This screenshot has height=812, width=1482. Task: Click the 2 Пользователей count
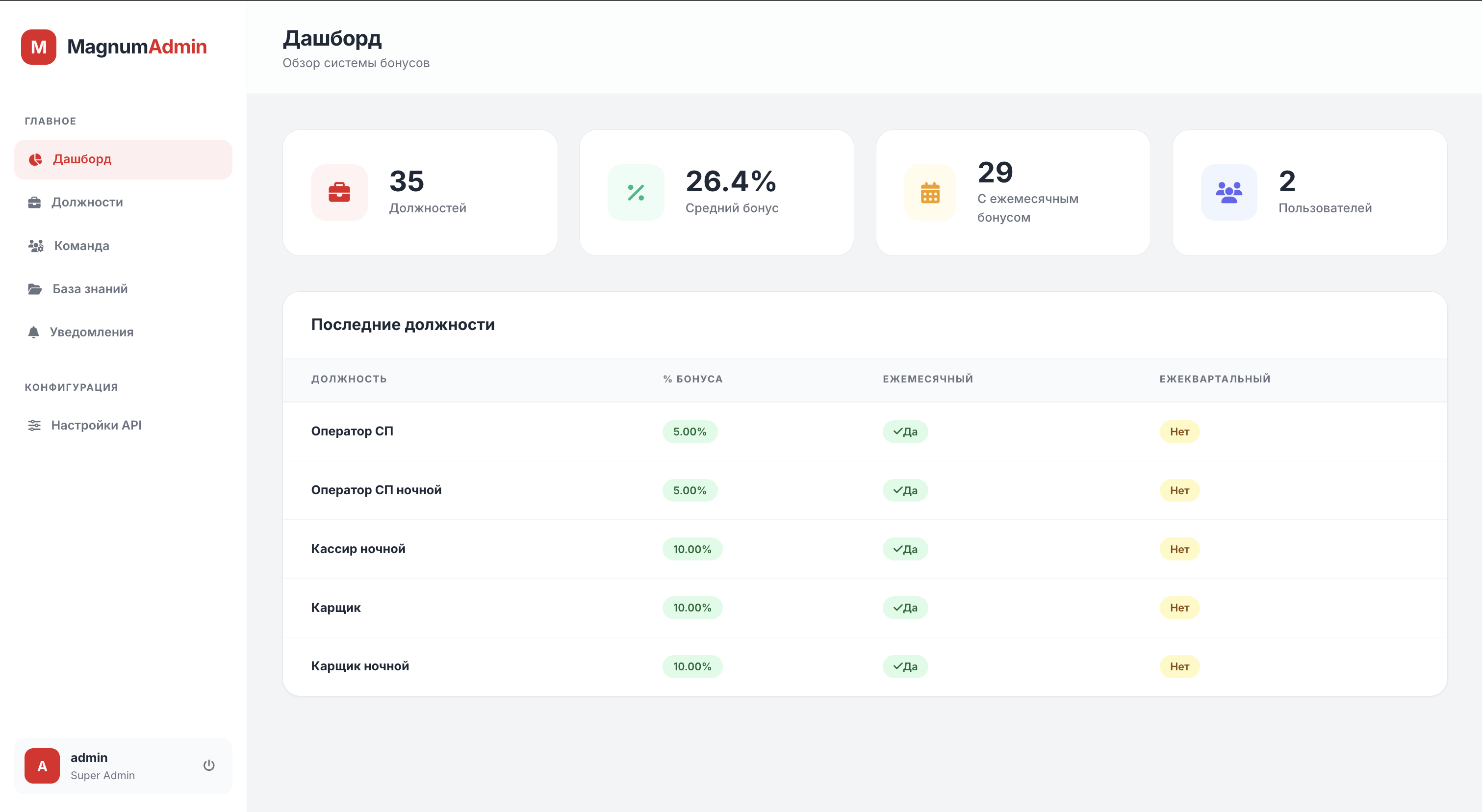1287,181
